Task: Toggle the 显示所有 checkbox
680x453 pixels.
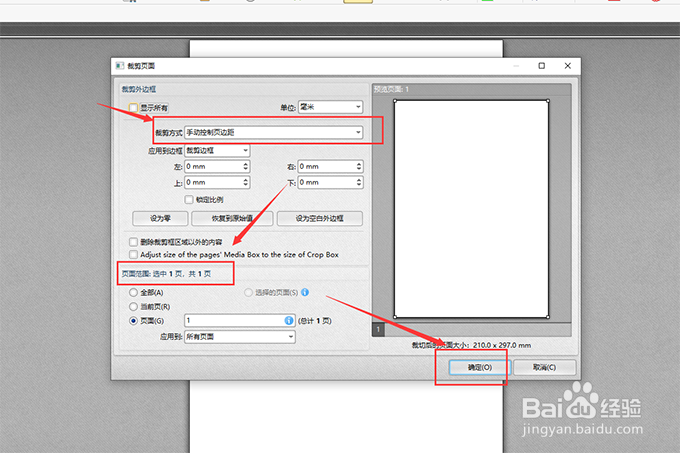Action: [134, 108]
